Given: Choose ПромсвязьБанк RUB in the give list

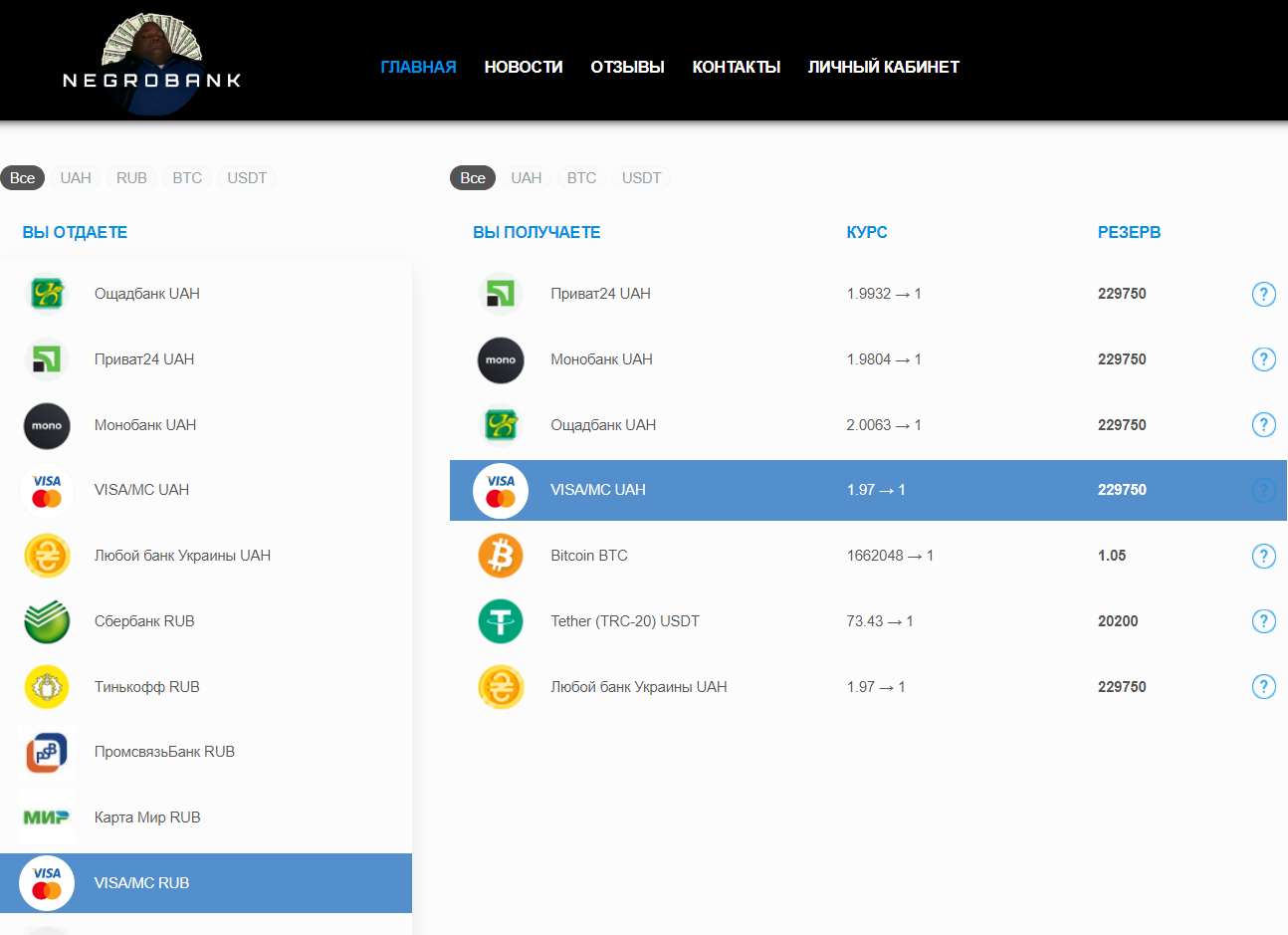Looking at the screenshot, I should pos(206,752).
